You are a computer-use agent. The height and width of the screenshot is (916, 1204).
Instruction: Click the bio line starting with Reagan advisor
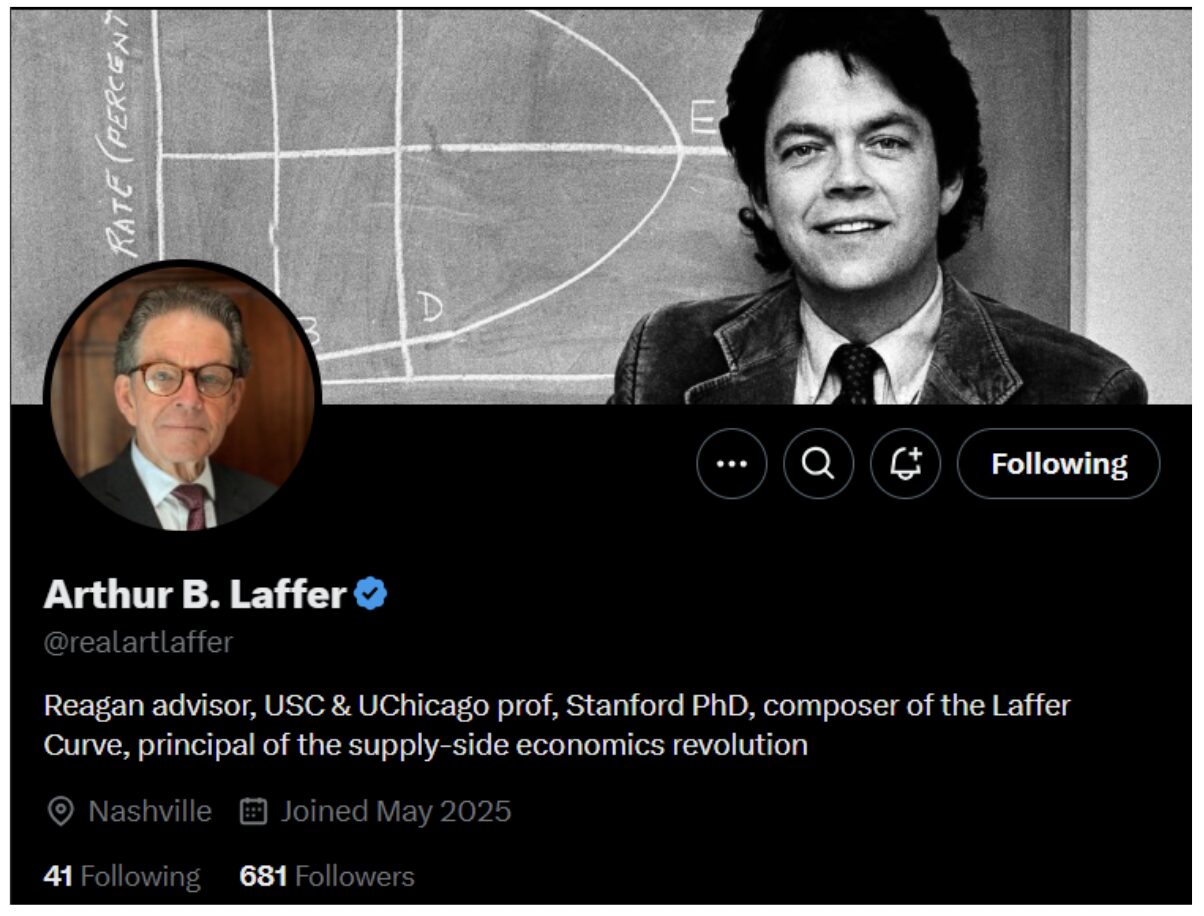(557, 706)
